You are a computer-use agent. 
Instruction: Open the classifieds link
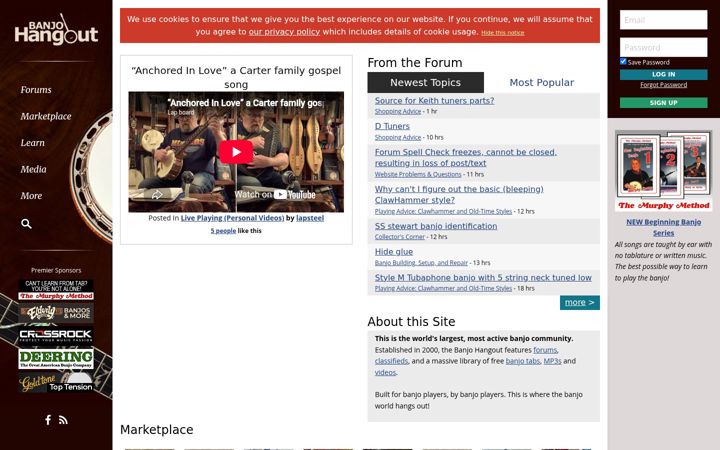391,361
